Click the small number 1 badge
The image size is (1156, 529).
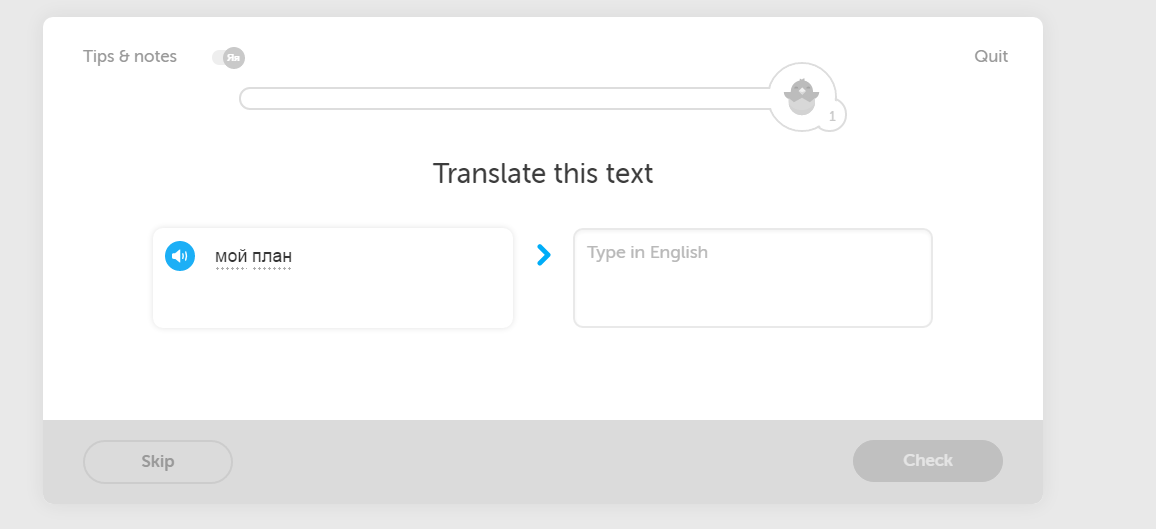click(832, 117)
